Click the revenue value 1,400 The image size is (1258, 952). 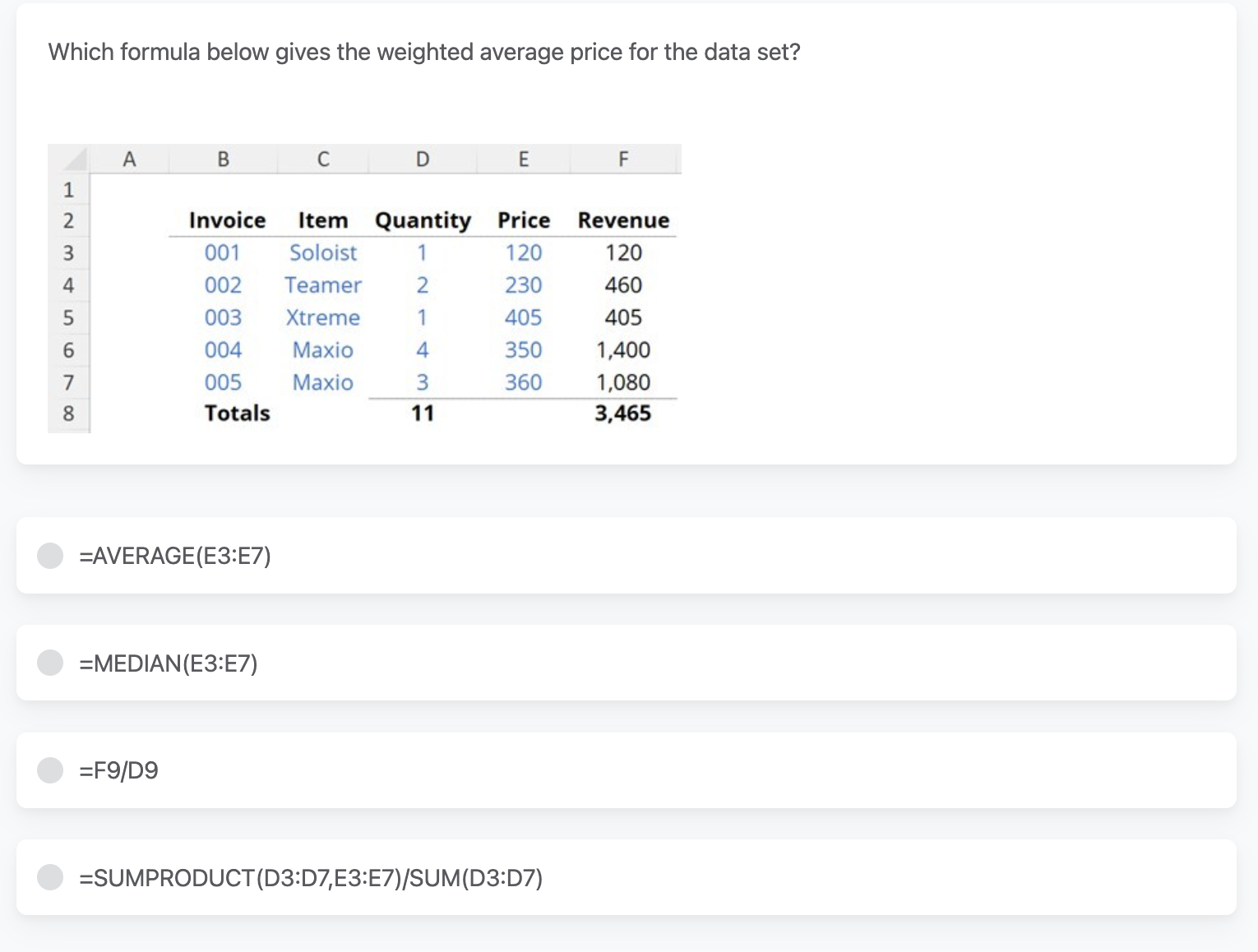[623, 350]
